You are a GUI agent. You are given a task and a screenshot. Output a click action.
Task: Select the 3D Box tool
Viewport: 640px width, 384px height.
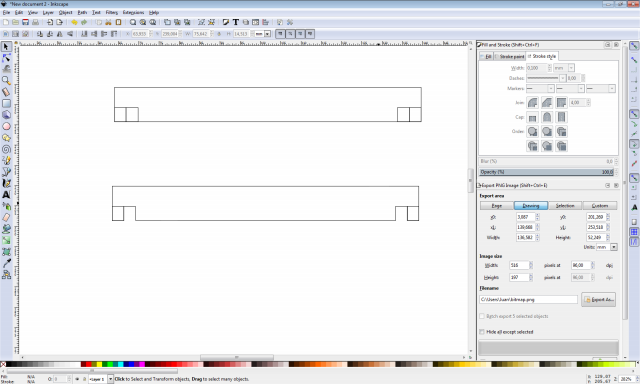click(6, 115)
